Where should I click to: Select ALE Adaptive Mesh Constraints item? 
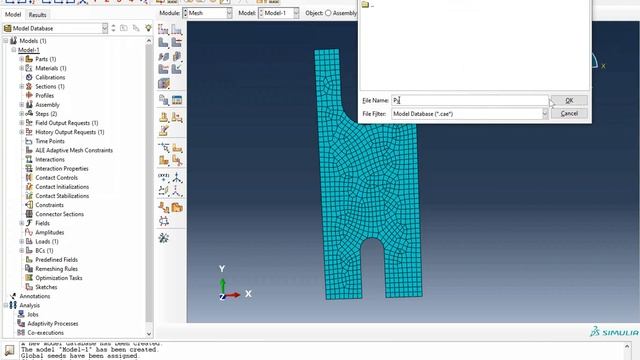[74, 150]
